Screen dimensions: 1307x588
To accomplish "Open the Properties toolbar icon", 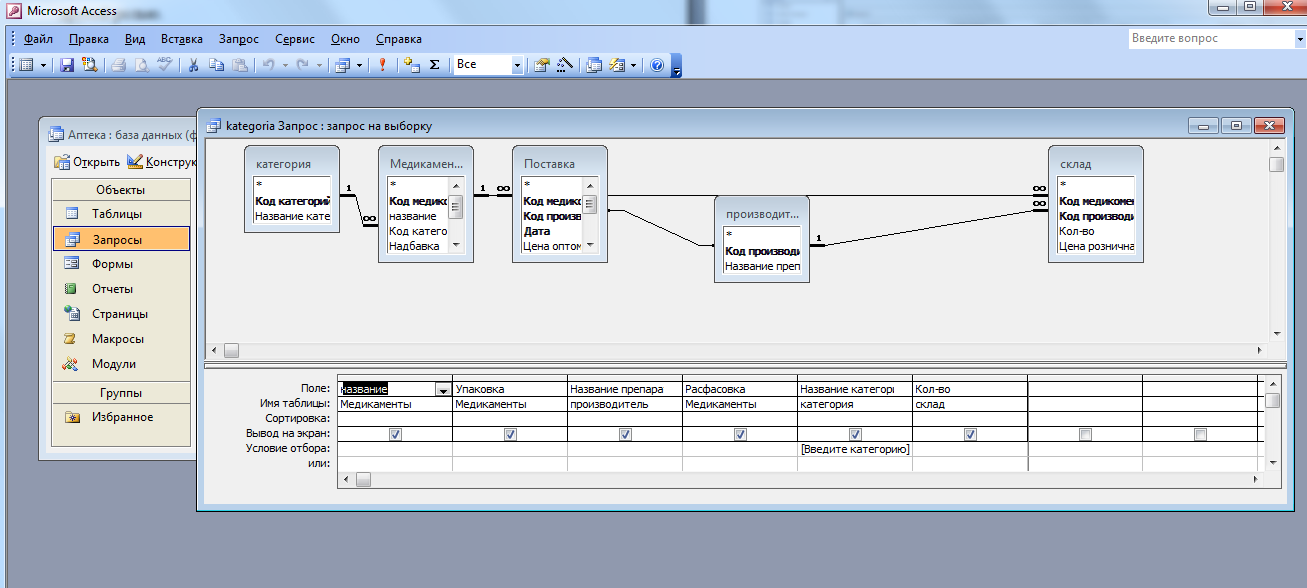I will pos(542,64).
